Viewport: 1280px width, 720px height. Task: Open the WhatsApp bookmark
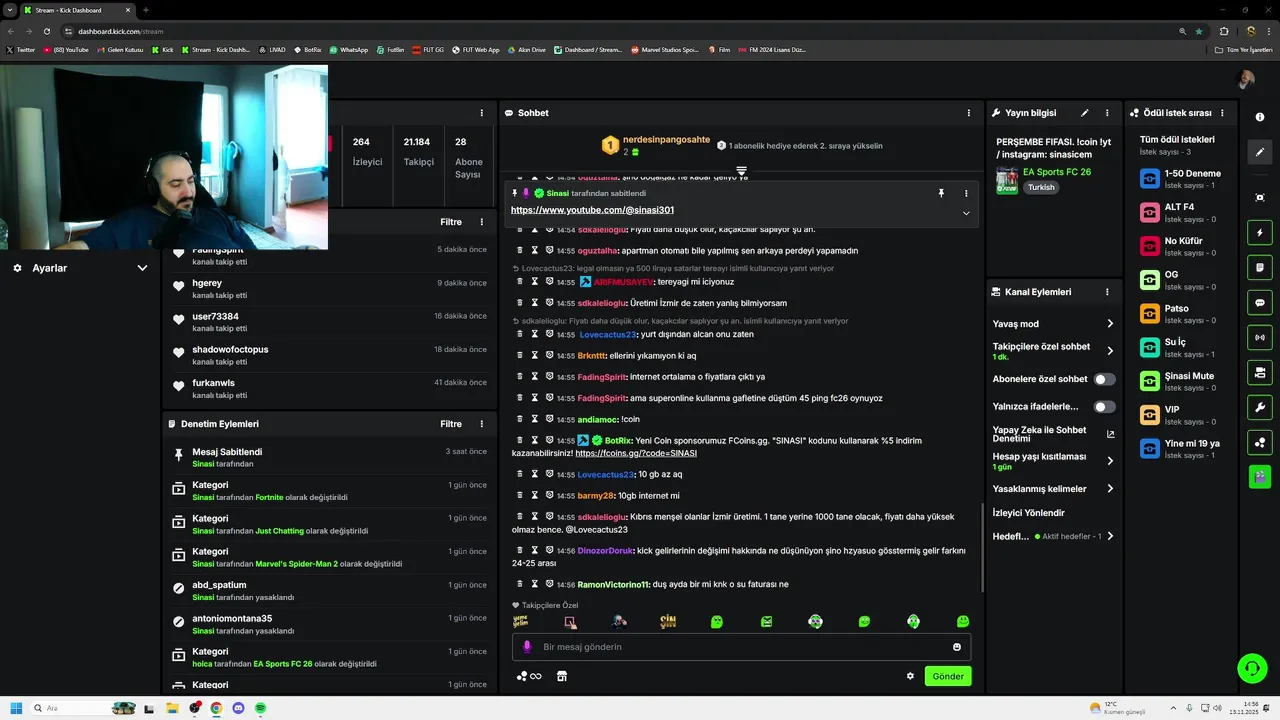click(x=348, y=49)
